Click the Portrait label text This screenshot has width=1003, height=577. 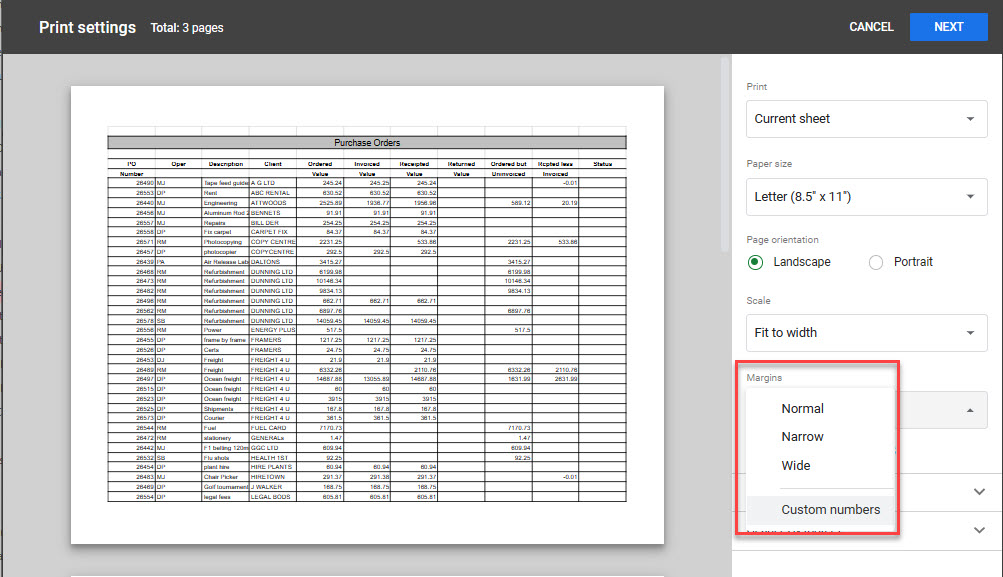(x=913, y=262)
